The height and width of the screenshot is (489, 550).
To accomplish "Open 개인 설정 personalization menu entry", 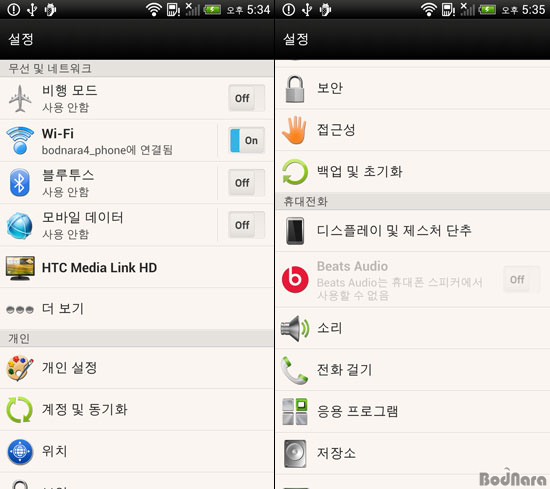I will click(x=137, y=368).
